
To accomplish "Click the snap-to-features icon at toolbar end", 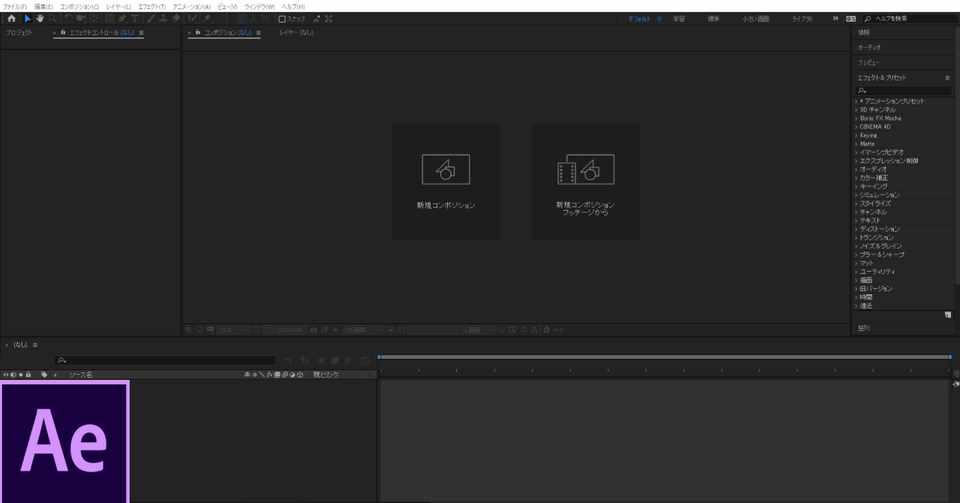I will pos(329,19).
